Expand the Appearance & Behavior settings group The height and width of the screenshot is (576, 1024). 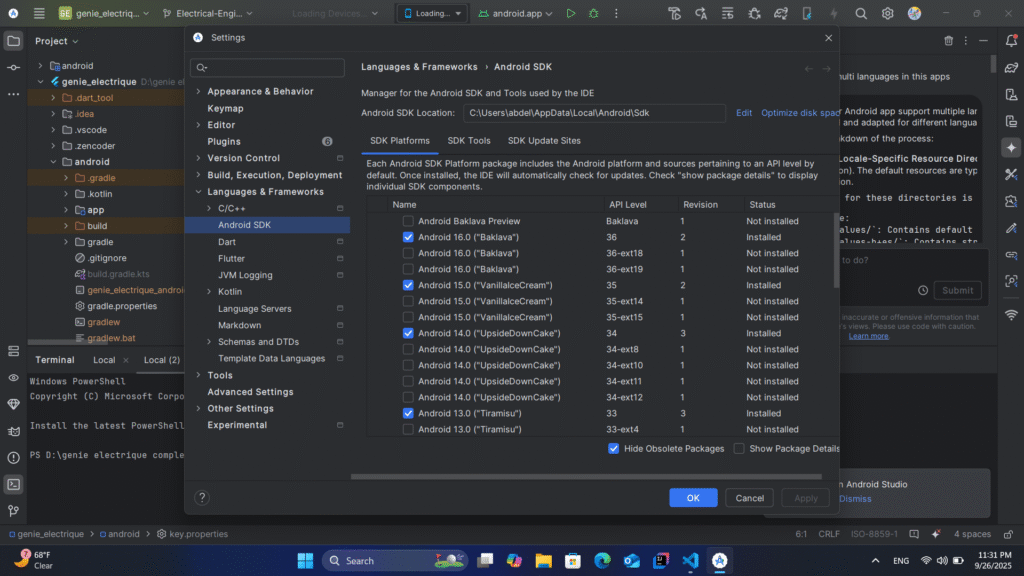tap(198, 92)
